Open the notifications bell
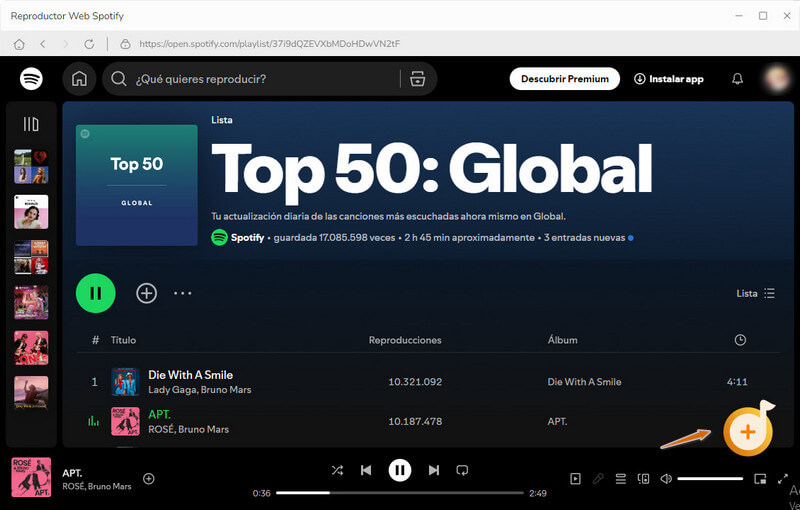Screen dimensions: 800x510 [737, 79]
